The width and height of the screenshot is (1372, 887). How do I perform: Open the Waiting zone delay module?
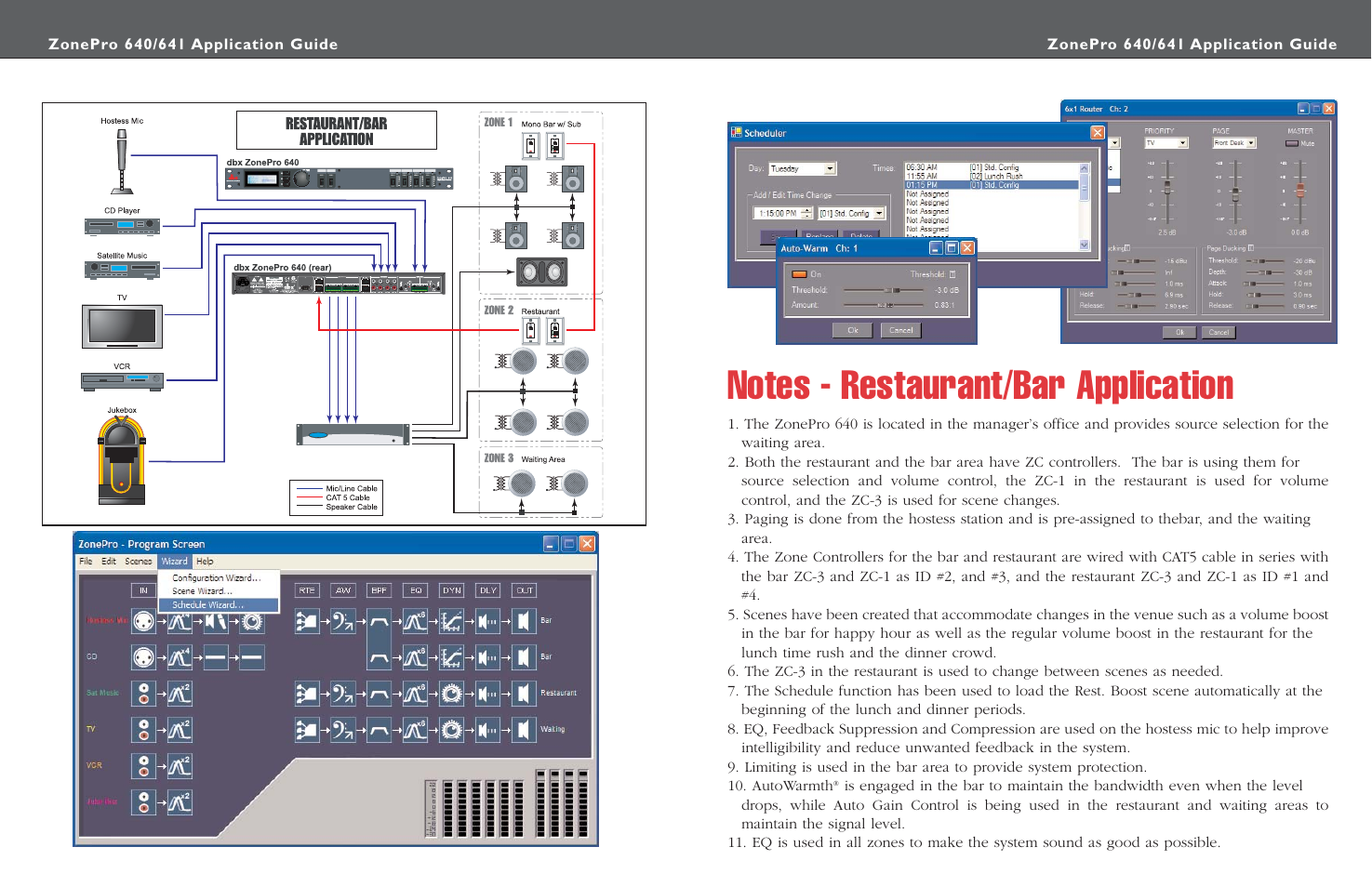point(488,730)
